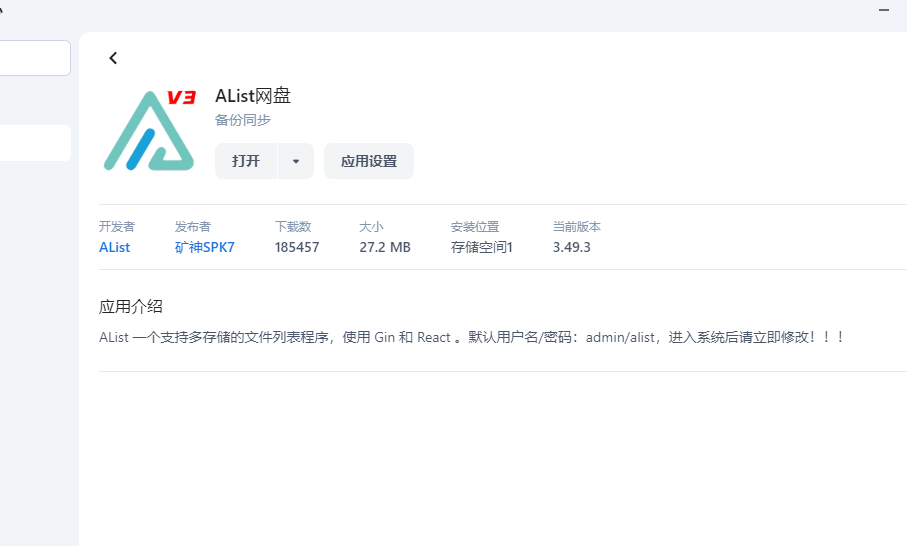This screenshot has width=907, height=546.
Task: Click the 当前版本 label
Action: tap(577, 226)
